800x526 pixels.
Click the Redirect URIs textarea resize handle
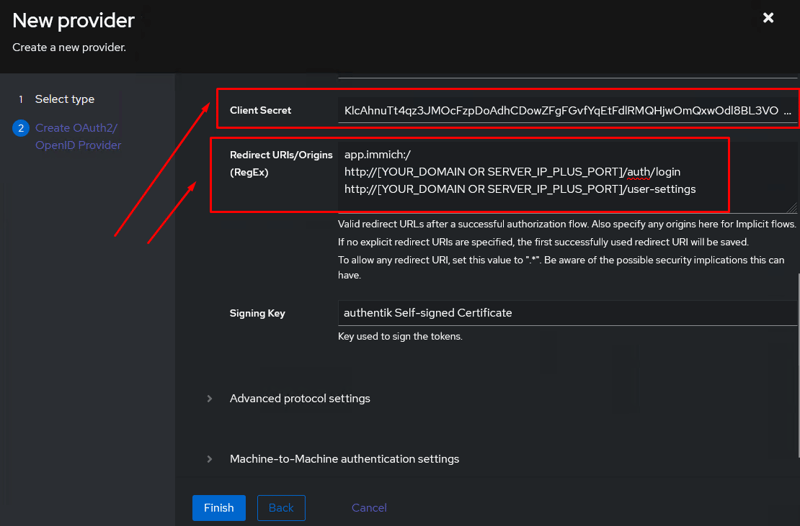pos(792,208)
